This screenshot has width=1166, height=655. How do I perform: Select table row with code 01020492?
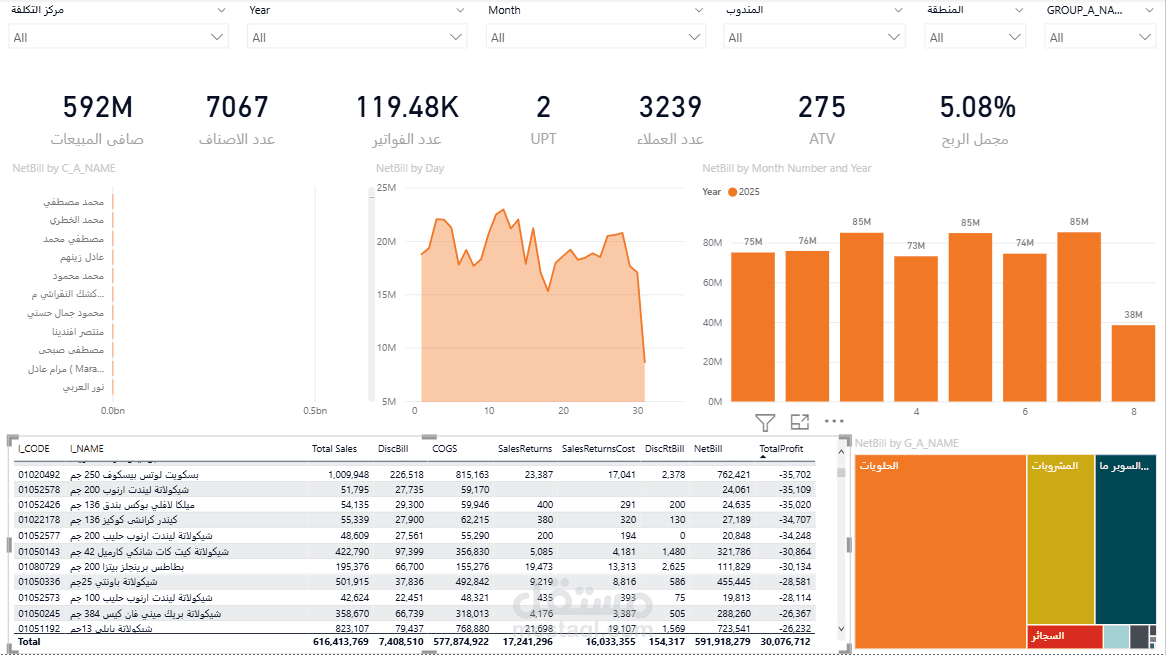pos(415,474)
